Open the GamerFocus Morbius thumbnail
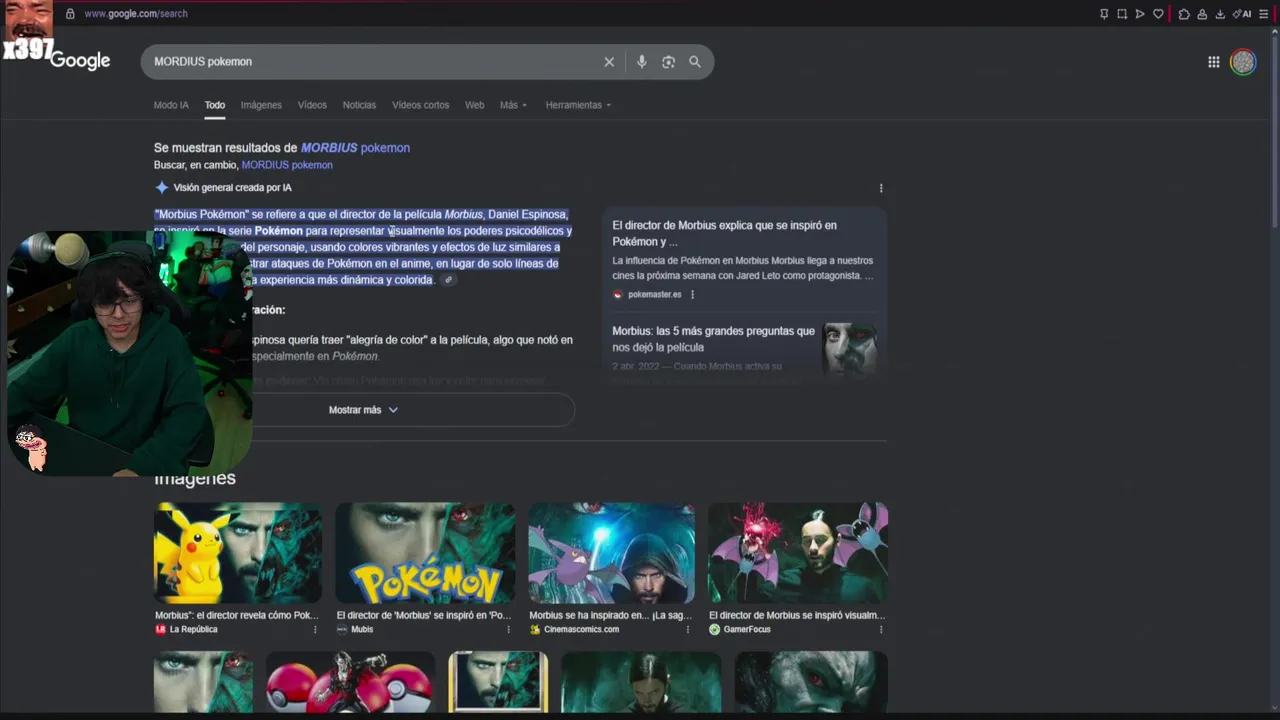Viewport: 1280px width, 720px height. coord(798,554)
